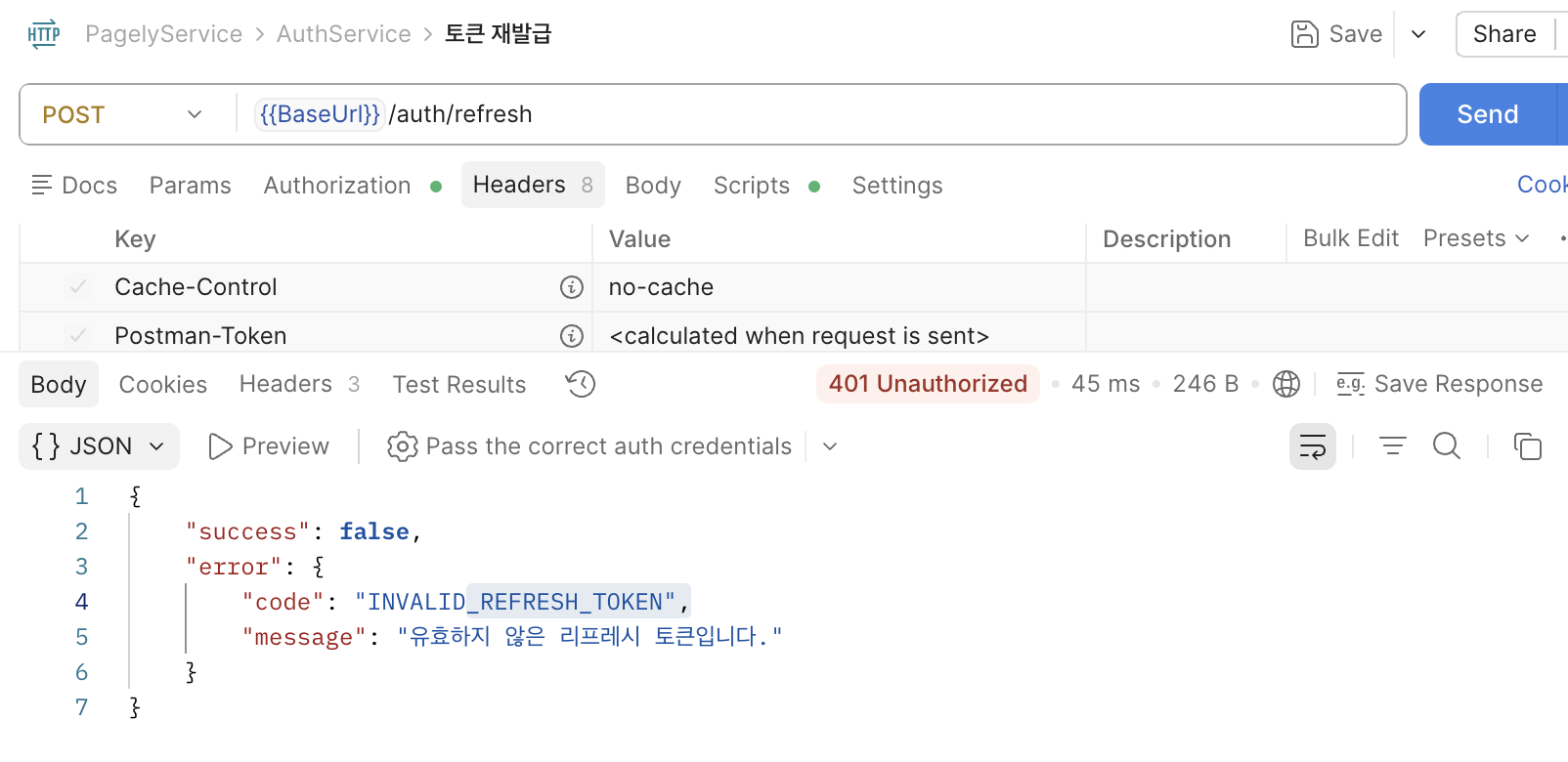Click the Postman-Token info icon
The image size is (1568, 762).
point(572,336)
